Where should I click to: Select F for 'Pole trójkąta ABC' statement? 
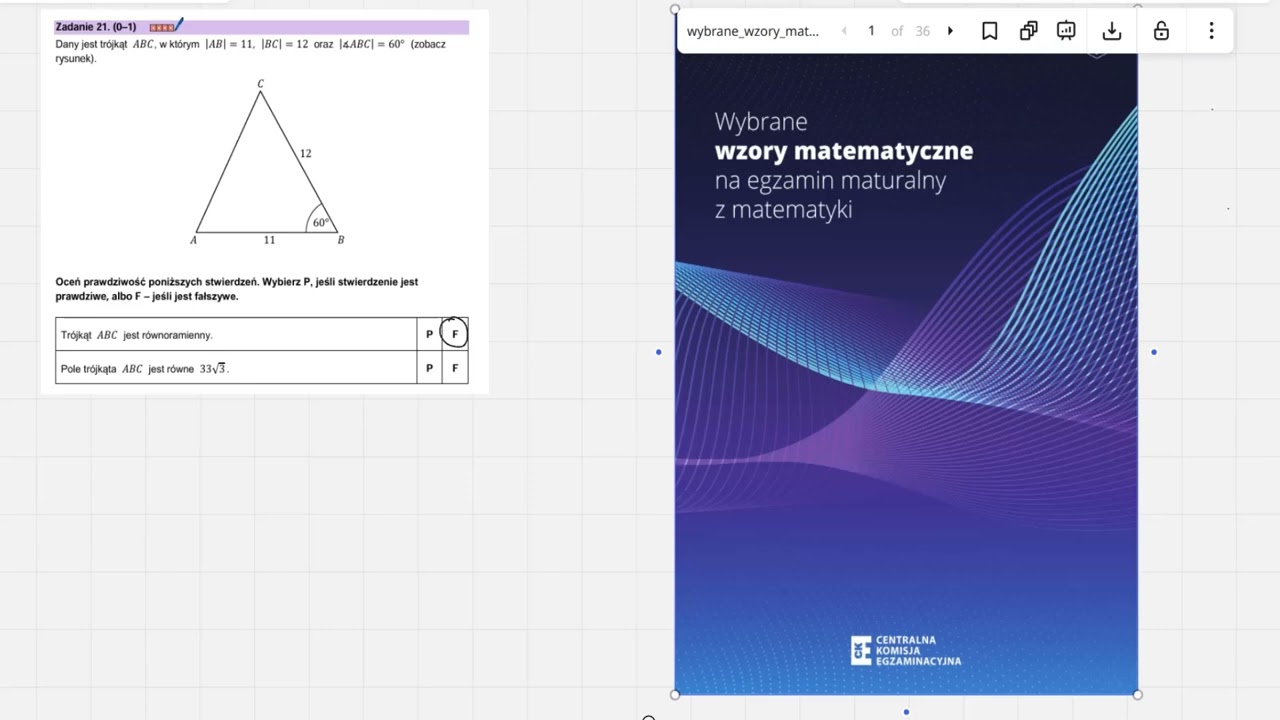tap(455, 368)
